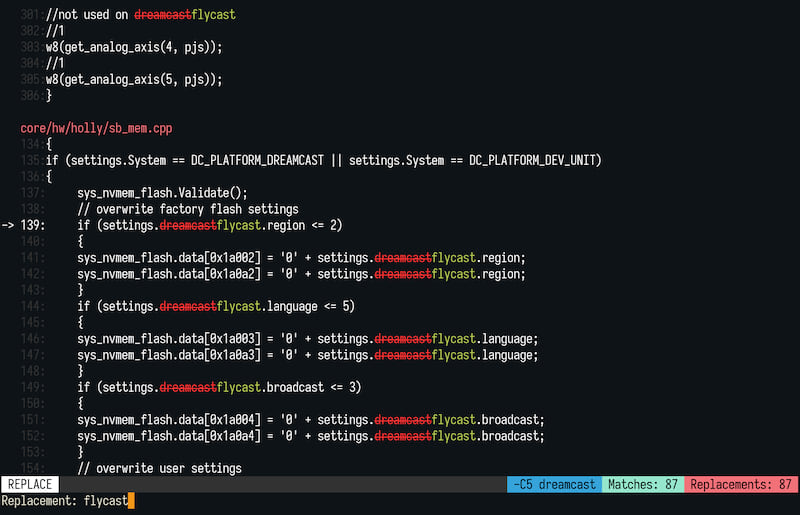Click the line with data[0x1a004] assignment

[311, 420]
